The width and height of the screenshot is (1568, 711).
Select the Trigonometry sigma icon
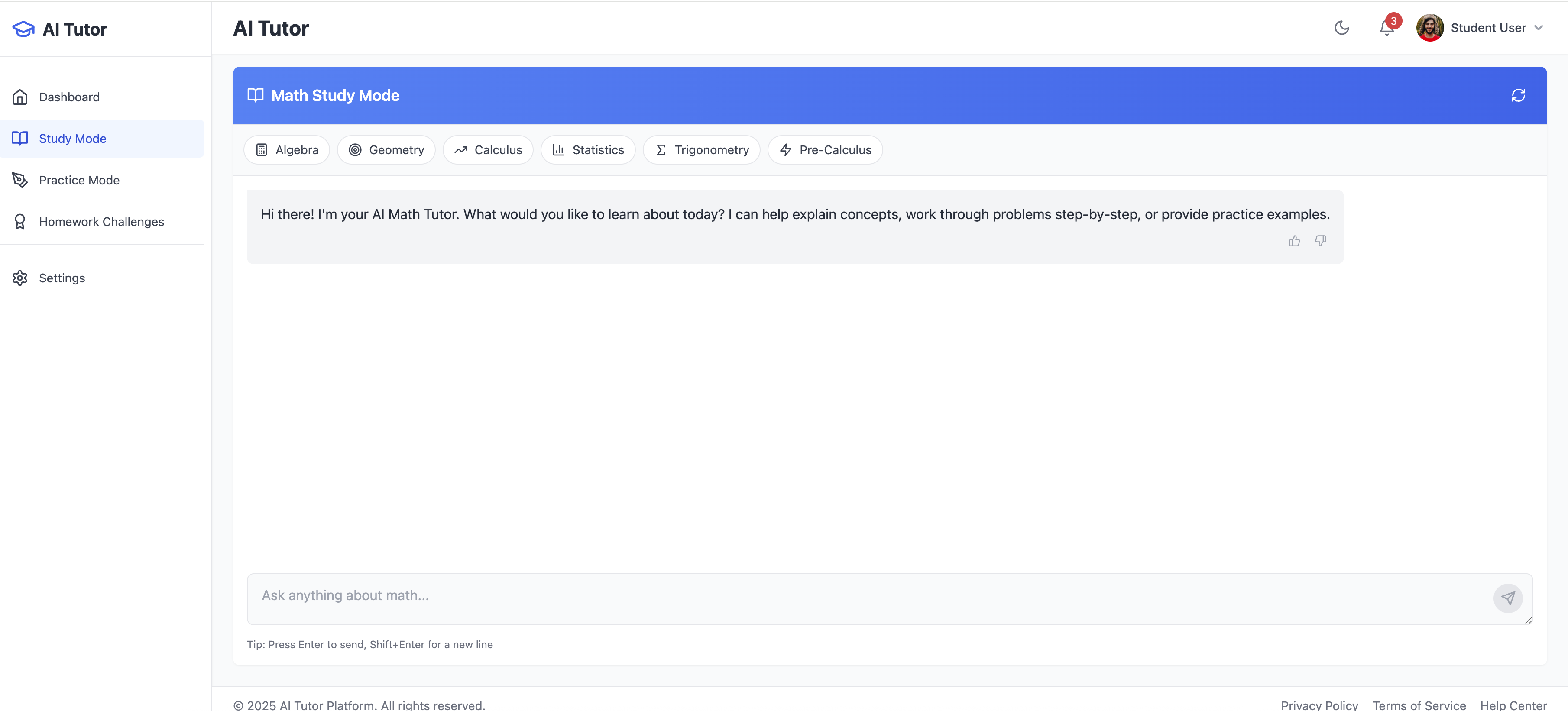(x=661, y=150)
